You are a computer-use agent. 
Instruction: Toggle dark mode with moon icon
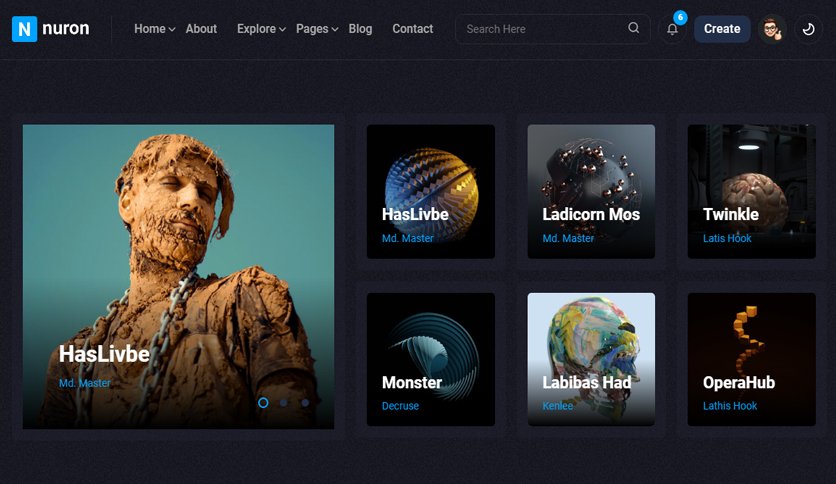point(808,29)
